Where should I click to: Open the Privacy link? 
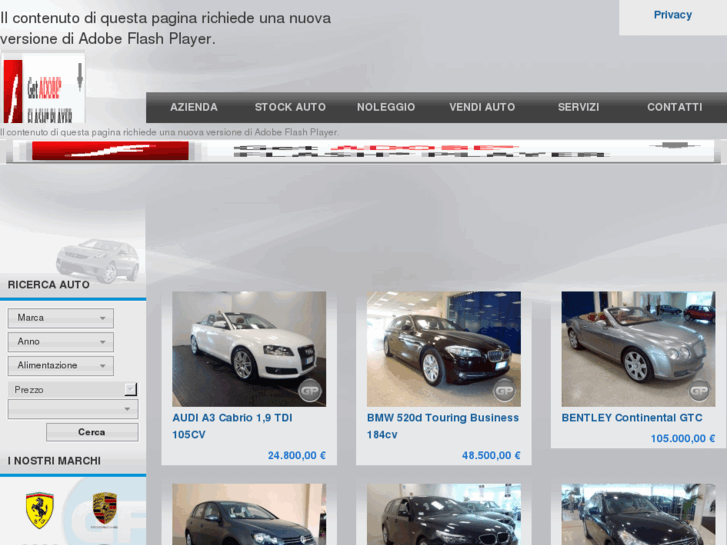tap(673, 15)
